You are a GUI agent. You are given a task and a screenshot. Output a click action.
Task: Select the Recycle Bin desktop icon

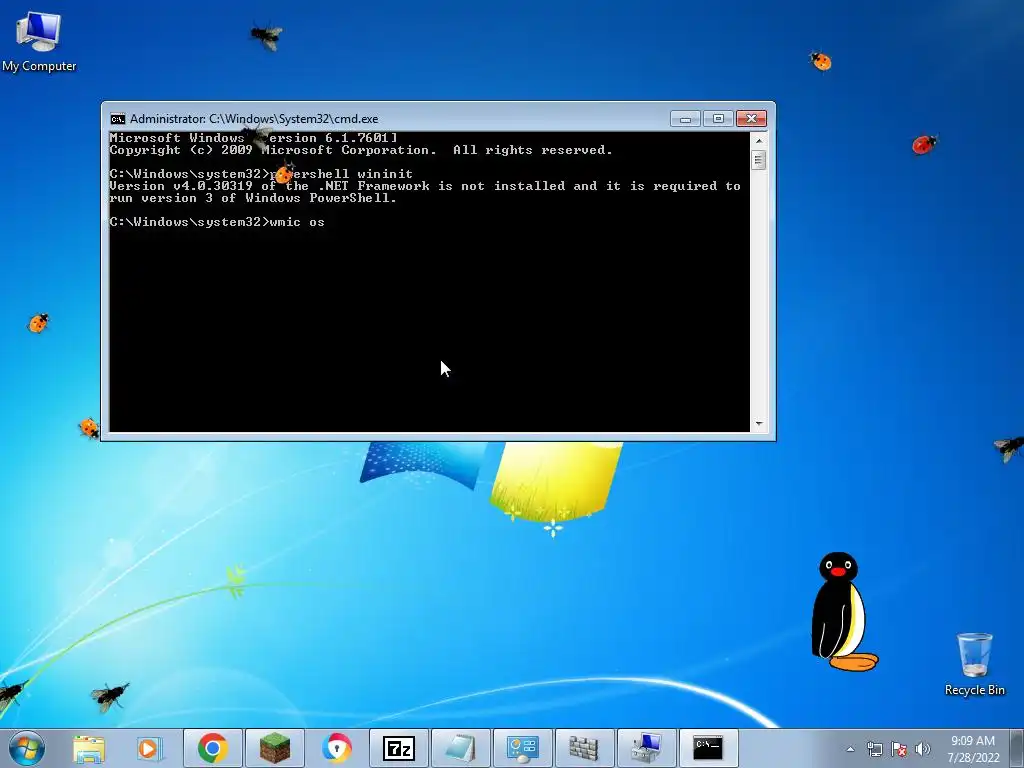pyautogui.click(x=974, y=664)
